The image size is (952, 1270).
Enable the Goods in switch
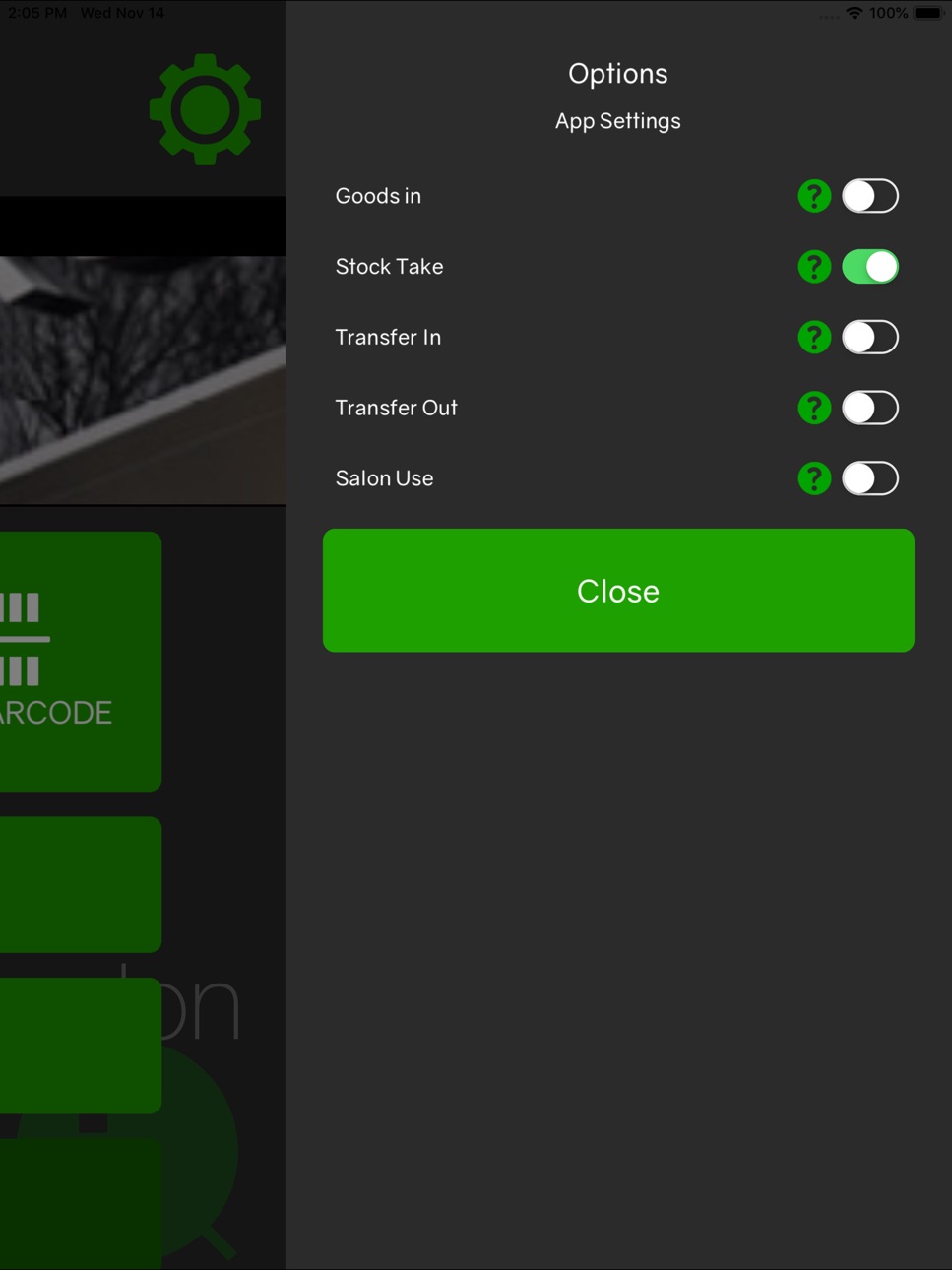click(870, 196)
